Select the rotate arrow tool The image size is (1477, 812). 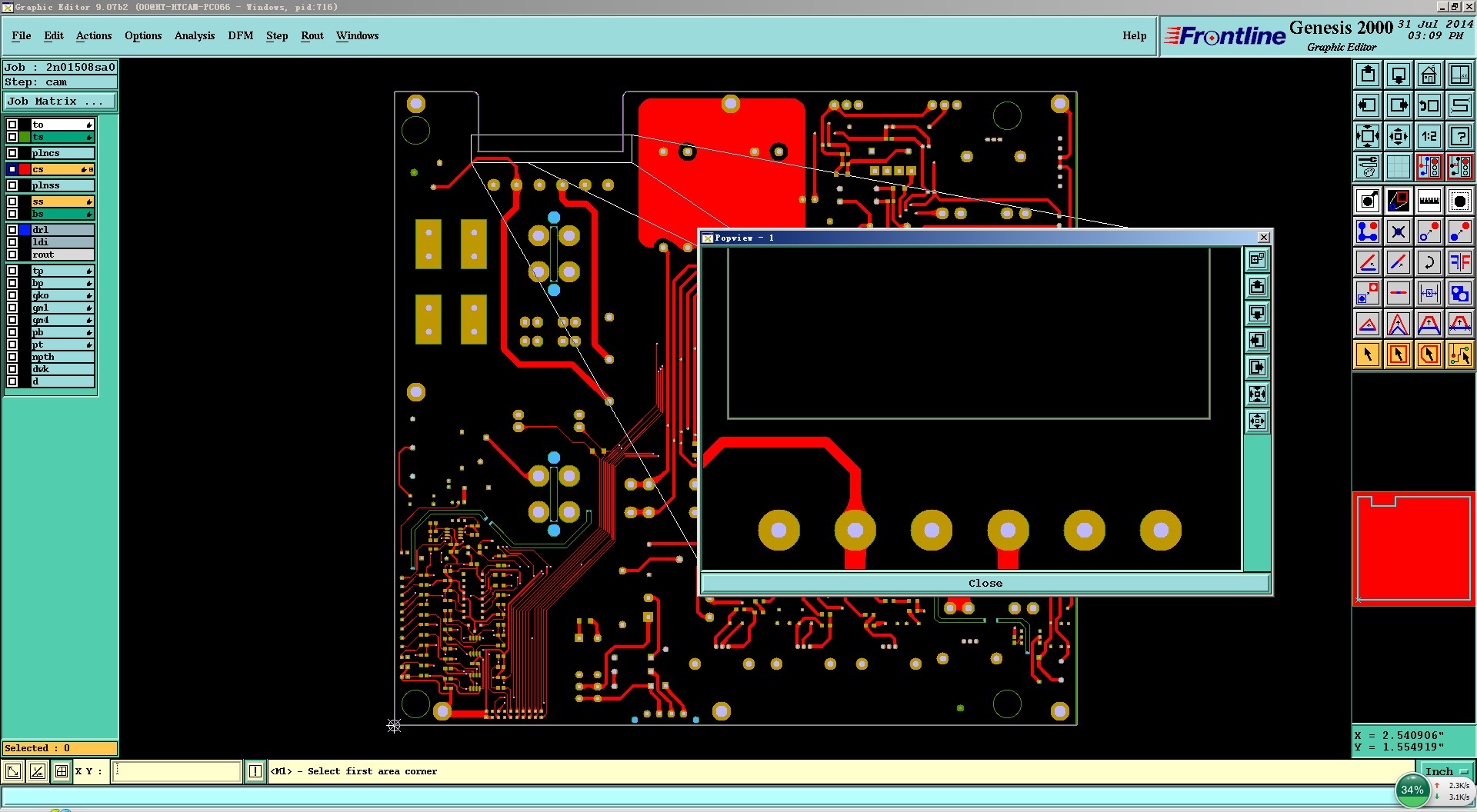(x=1429, y=262)
